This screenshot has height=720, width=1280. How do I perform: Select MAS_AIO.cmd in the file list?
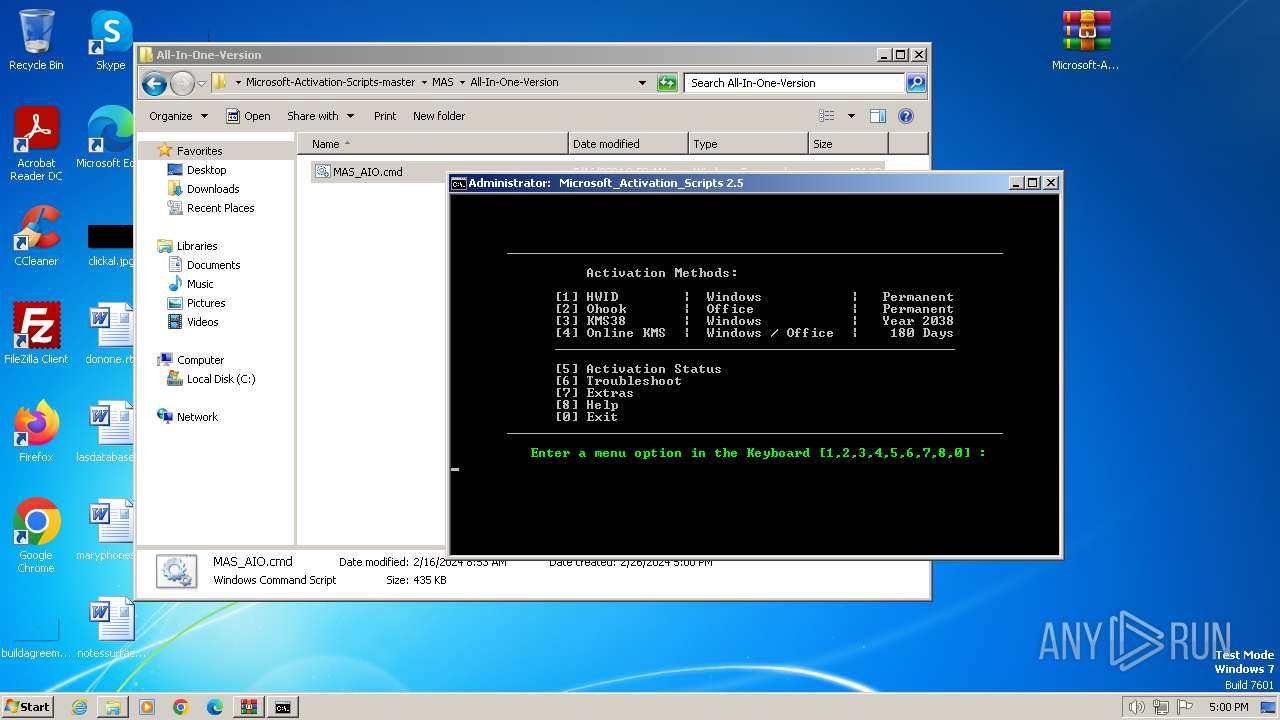[368, 172]
